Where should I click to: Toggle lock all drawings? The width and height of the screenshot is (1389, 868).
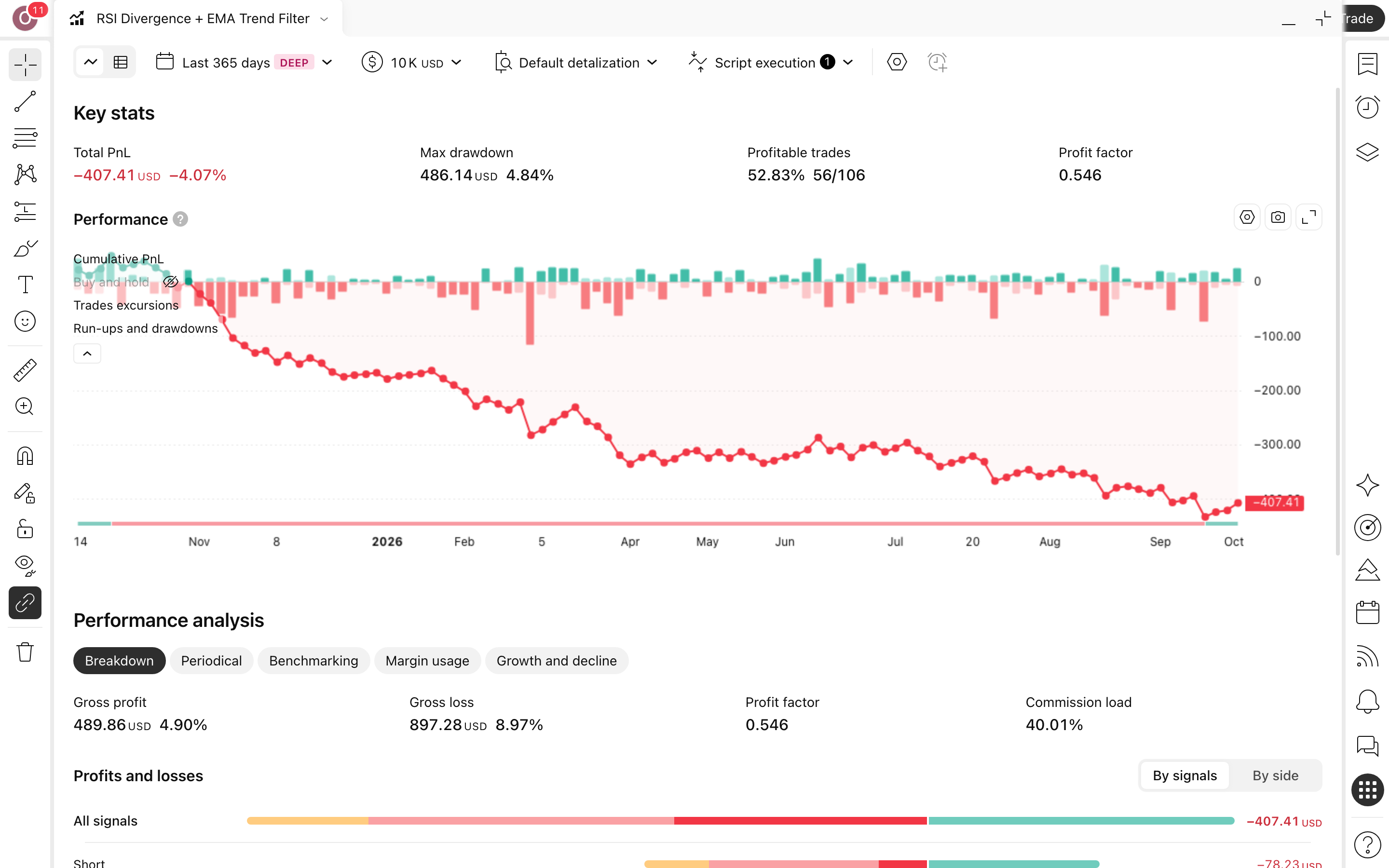(25, 529)
